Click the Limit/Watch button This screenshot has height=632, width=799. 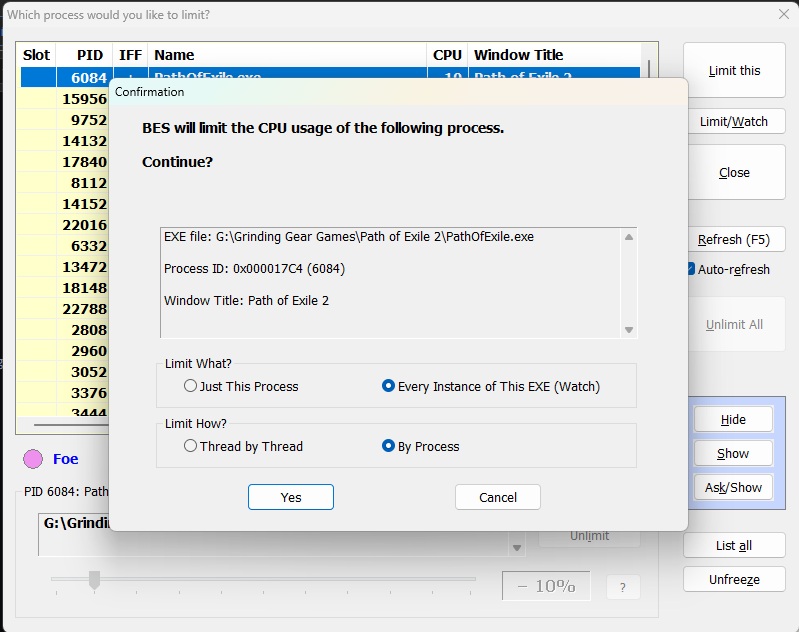tap(737, 121)
